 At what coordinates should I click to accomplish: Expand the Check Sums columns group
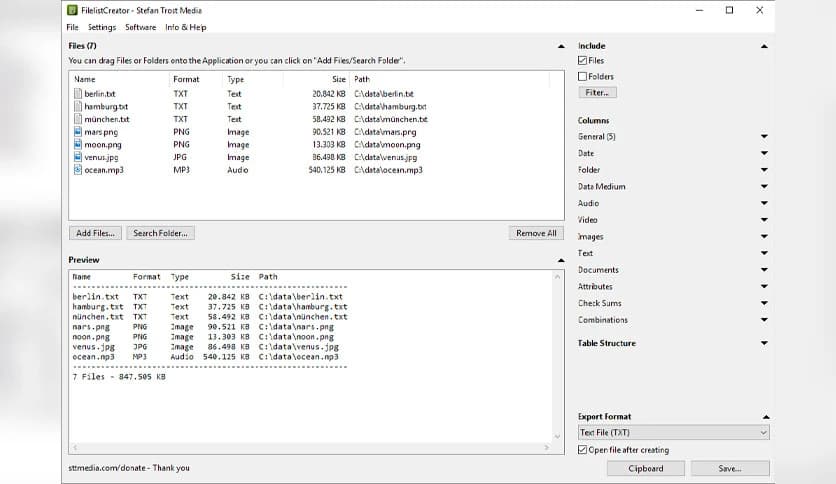pyautogui.click(x=764, y=303)
